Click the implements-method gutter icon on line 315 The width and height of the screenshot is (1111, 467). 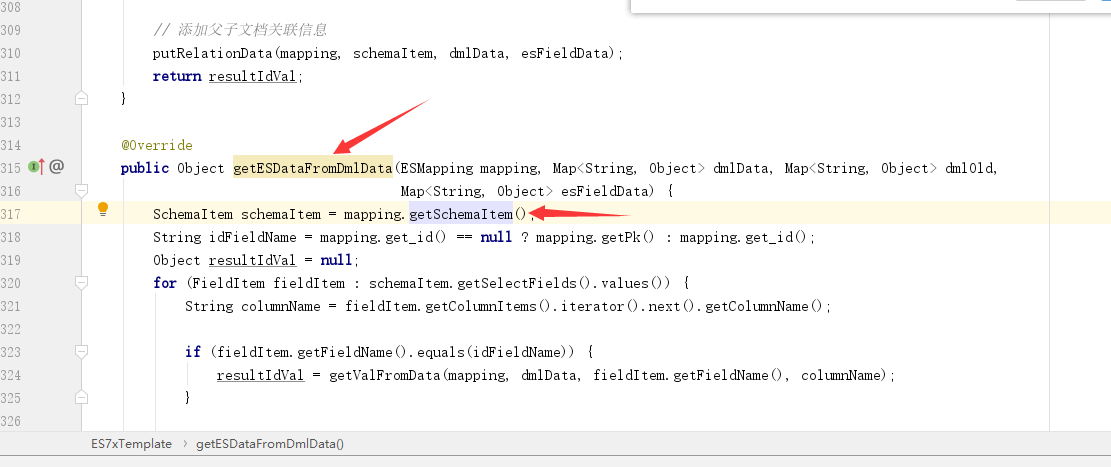coord(36,167)
